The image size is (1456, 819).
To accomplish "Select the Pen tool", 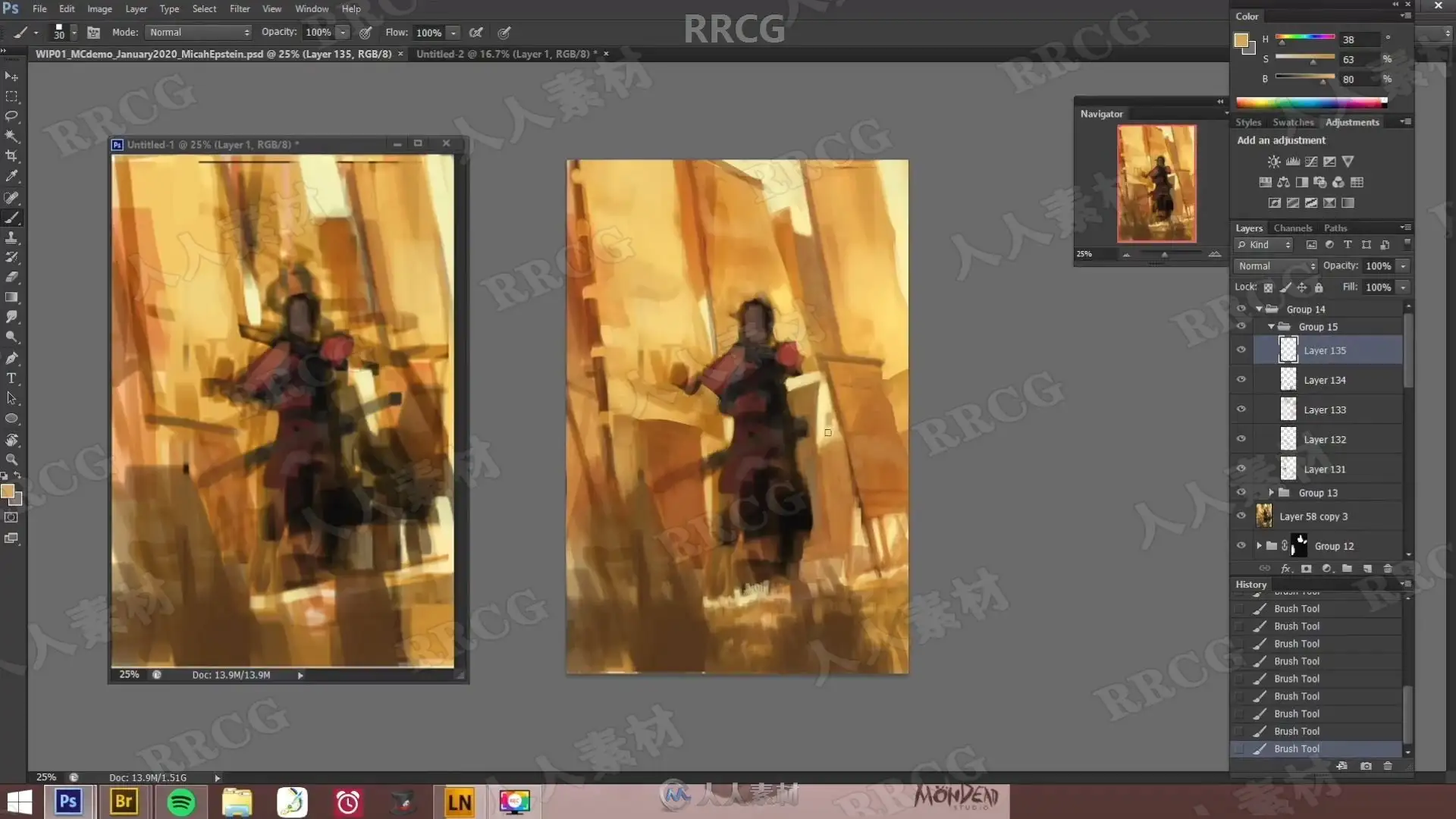I will coord(11,358).
